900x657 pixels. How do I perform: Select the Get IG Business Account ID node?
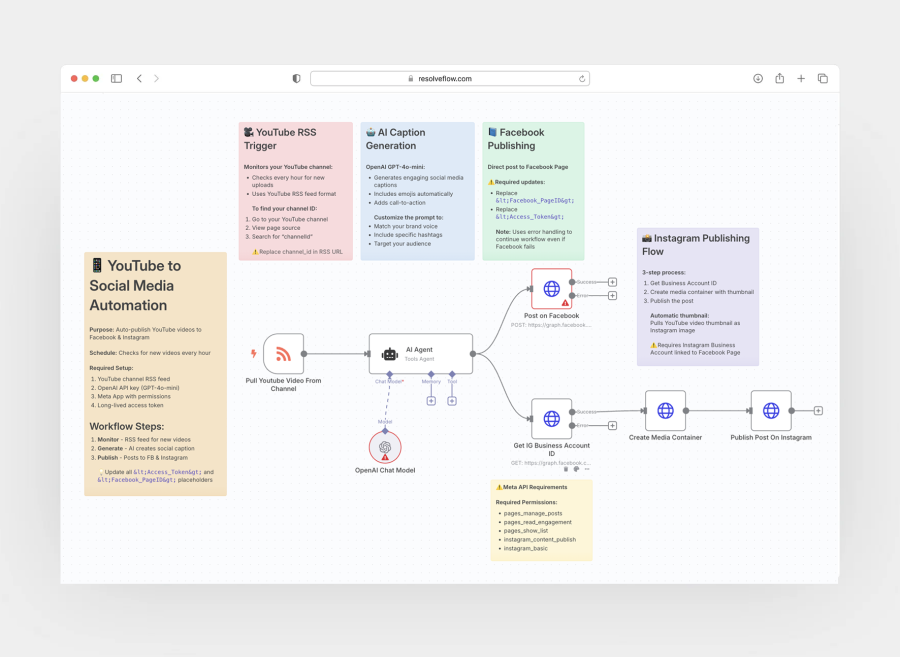point(552,419)
